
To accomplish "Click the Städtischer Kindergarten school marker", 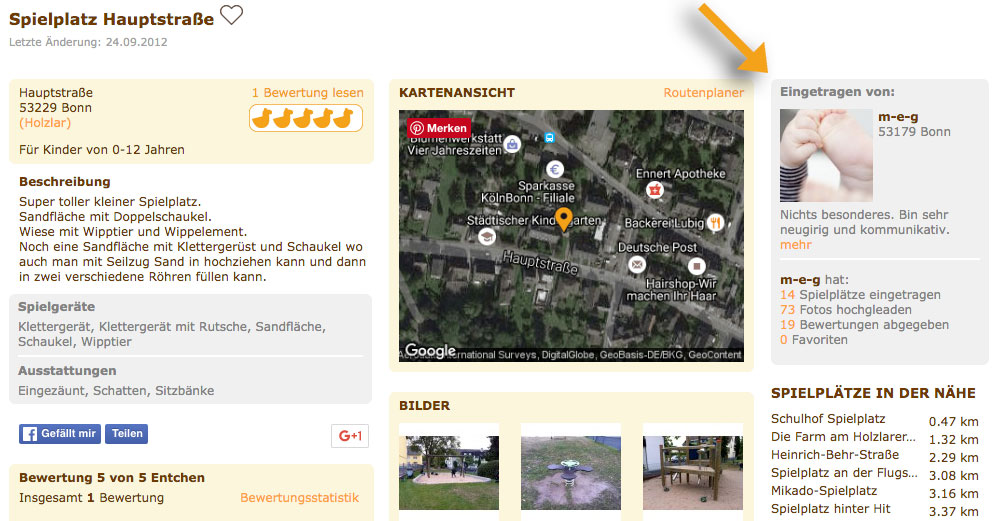I will click(x=487, y=237).
